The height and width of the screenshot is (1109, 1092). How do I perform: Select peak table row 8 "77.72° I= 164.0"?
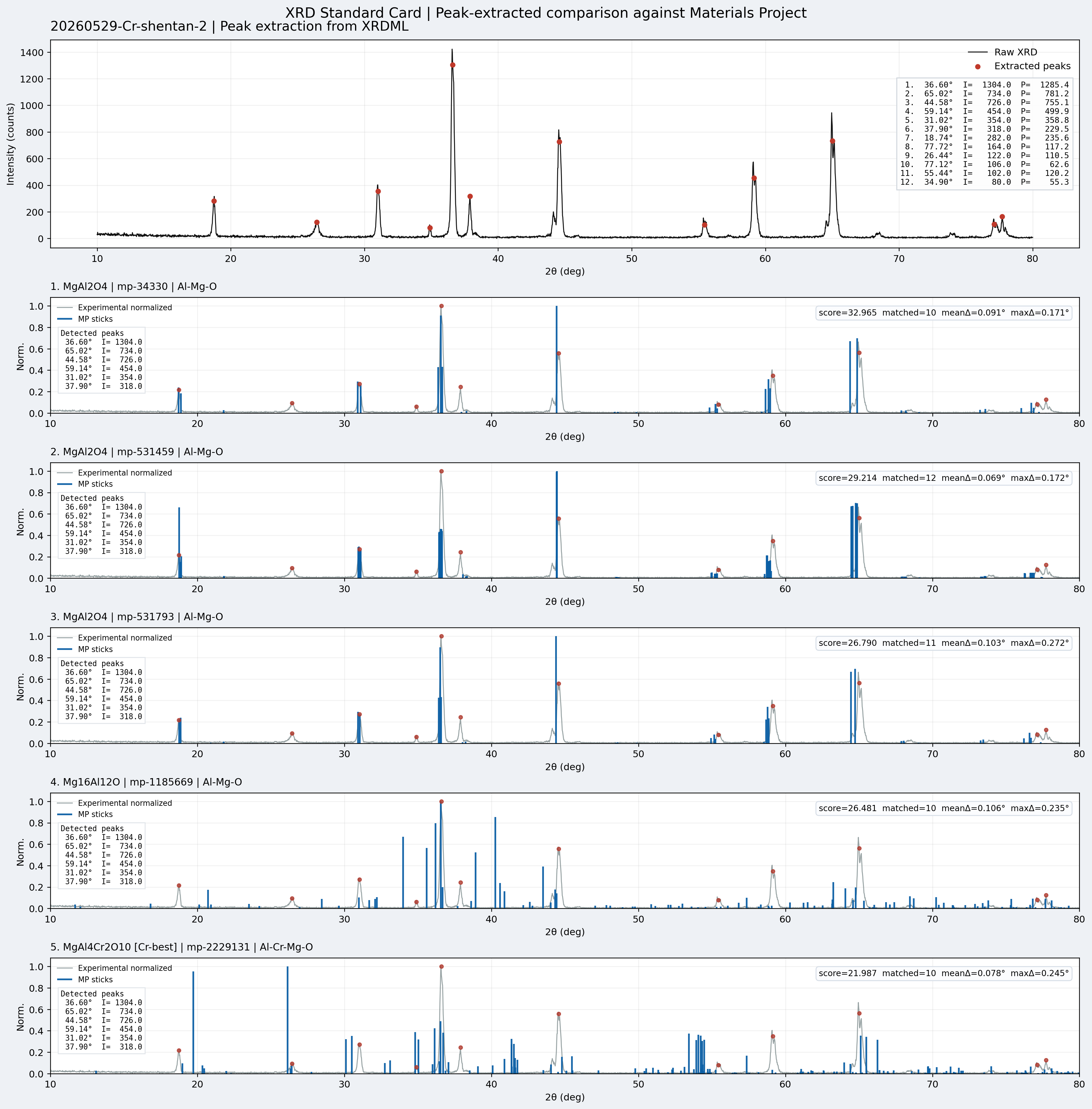coord(984,147)
